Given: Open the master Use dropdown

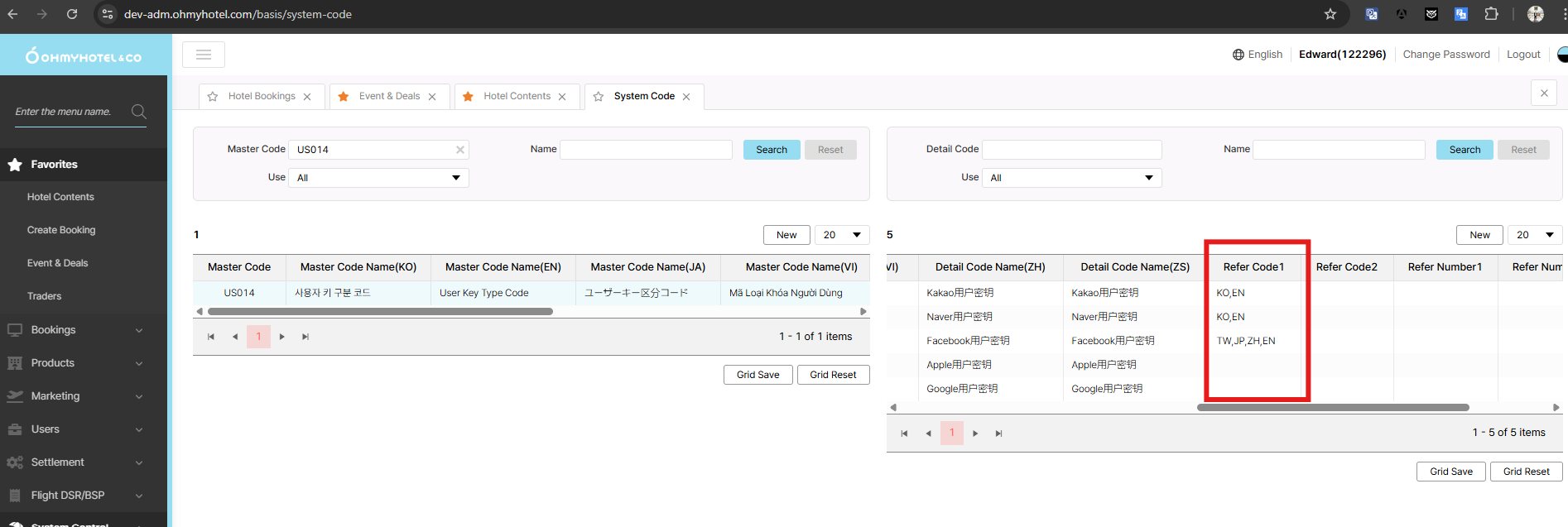Looking at the screenshot, I should point(378,178).
